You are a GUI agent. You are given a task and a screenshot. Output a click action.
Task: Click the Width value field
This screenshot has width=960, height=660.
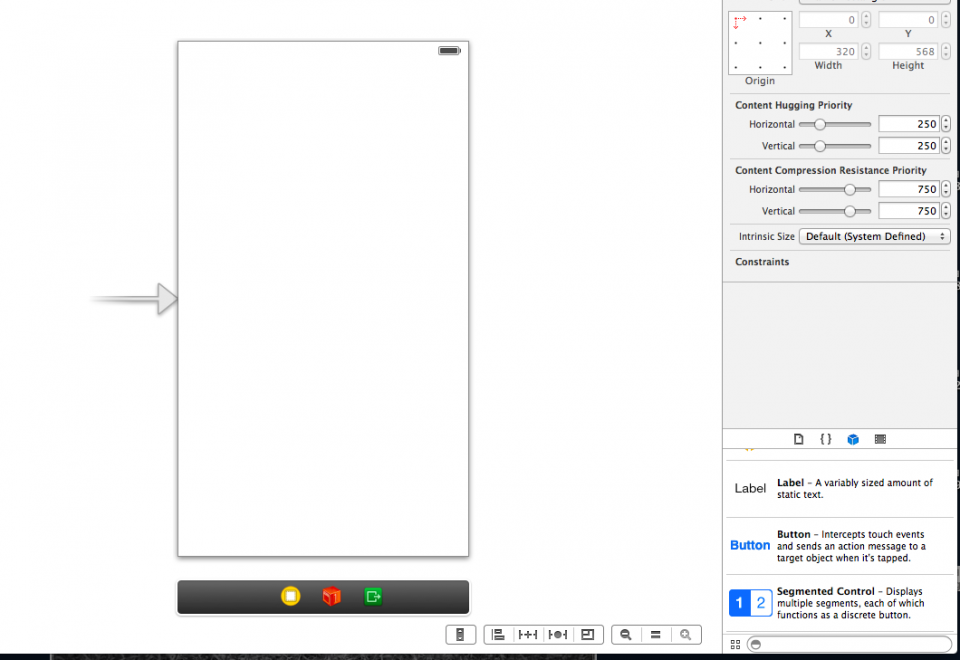click(x=828, y=51)
